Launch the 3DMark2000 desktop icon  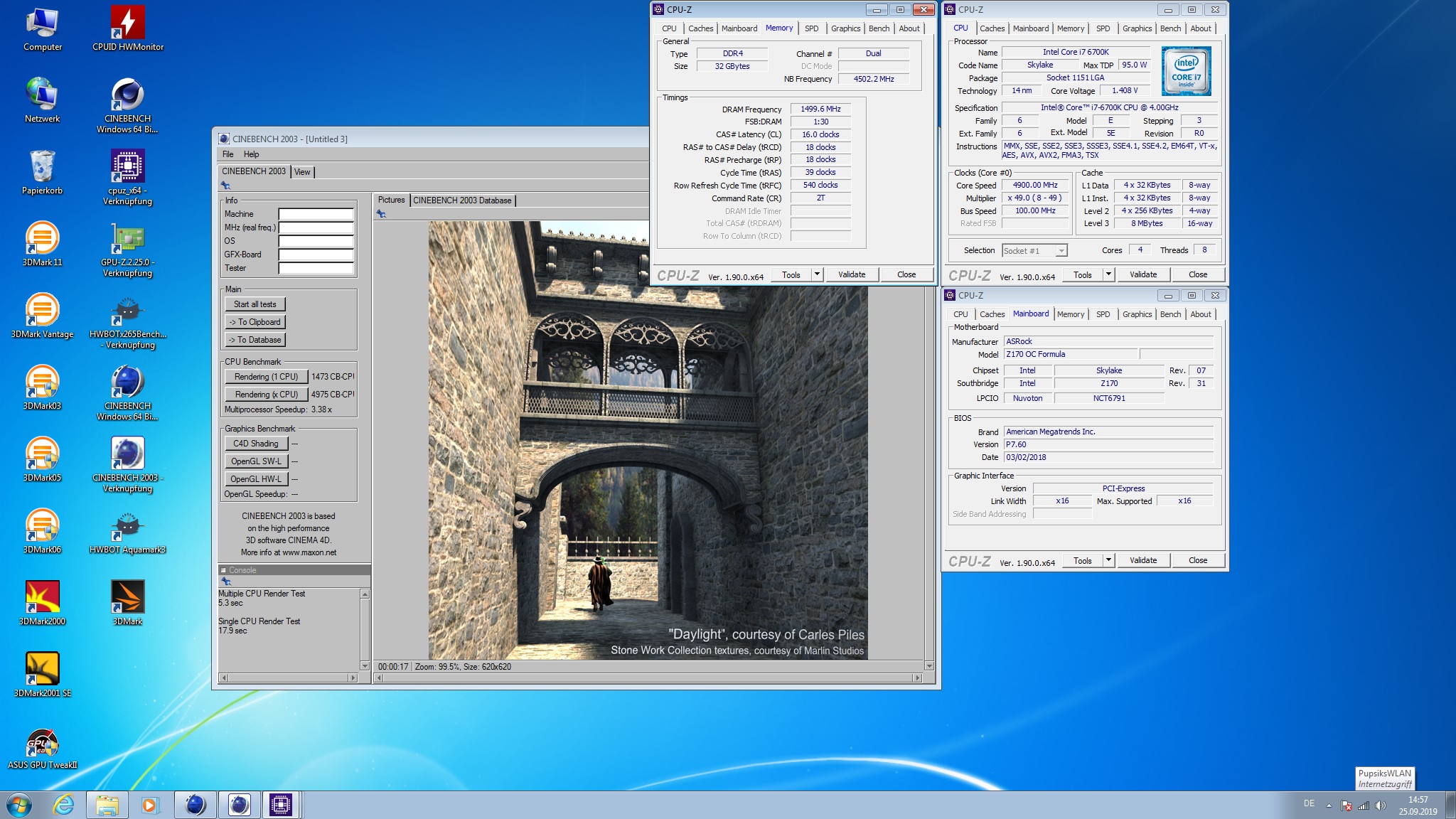click(x=43, y=604)
